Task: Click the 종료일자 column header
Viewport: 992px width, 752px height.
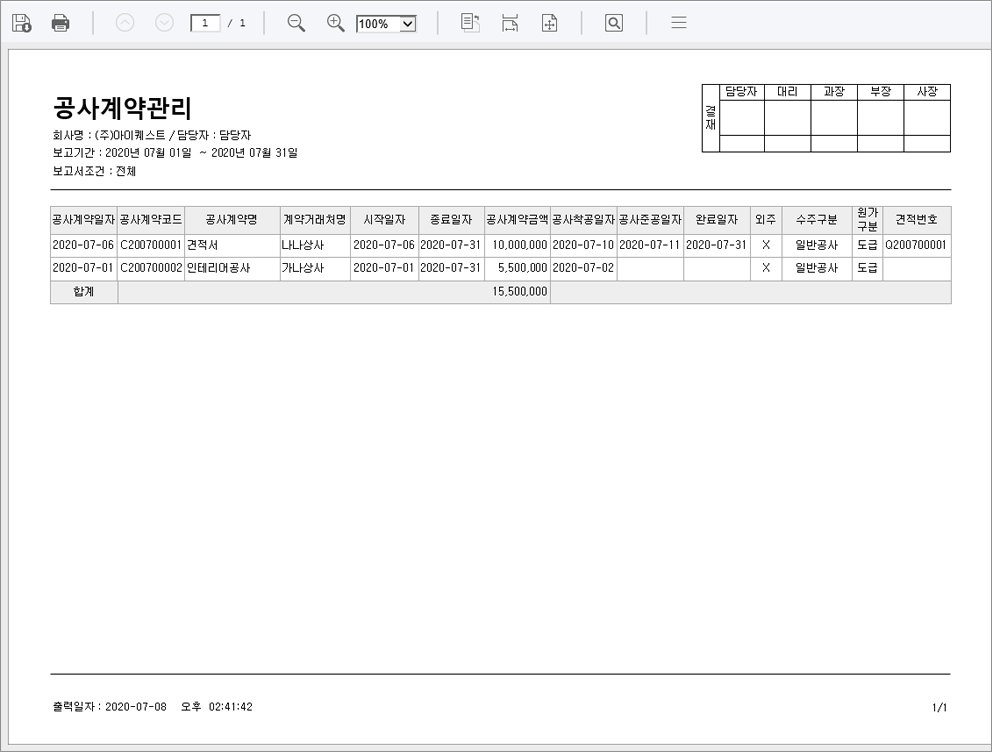Action: pos(451,220)
